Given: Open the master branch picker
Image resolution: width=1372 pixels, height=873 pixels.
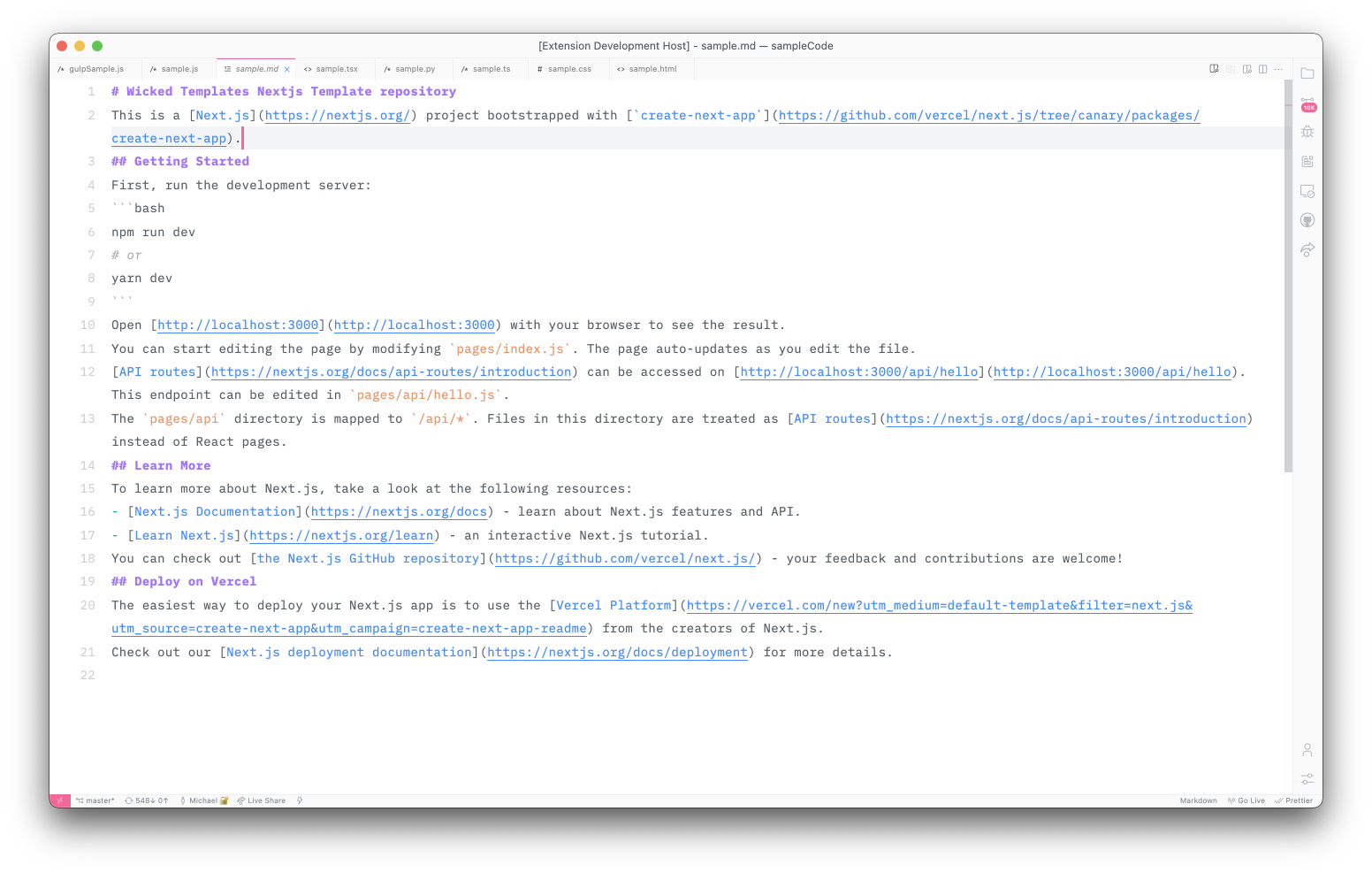Looking at the screenshot, I should click(95, 800).
